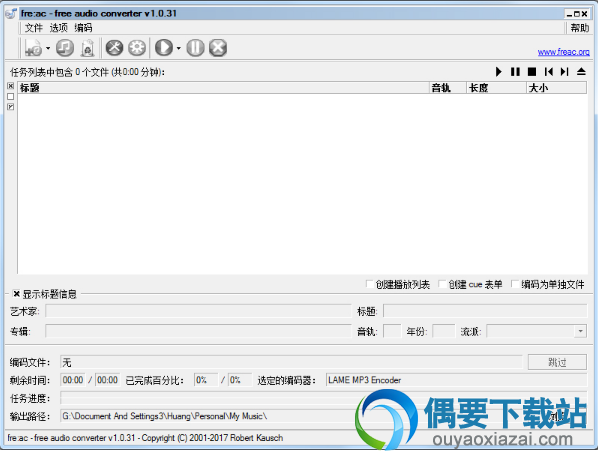The width and height of the screenshot is (598, 451).
Task: Click the fre:ac app icon in title bar
Action: (11, 13)
